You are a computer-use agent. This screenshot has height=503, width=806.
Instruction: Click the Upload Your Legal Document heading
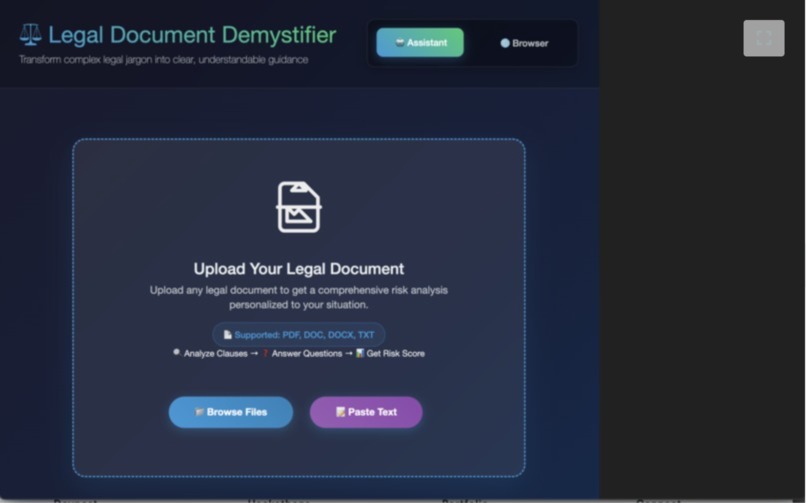(x=299, y=269)
